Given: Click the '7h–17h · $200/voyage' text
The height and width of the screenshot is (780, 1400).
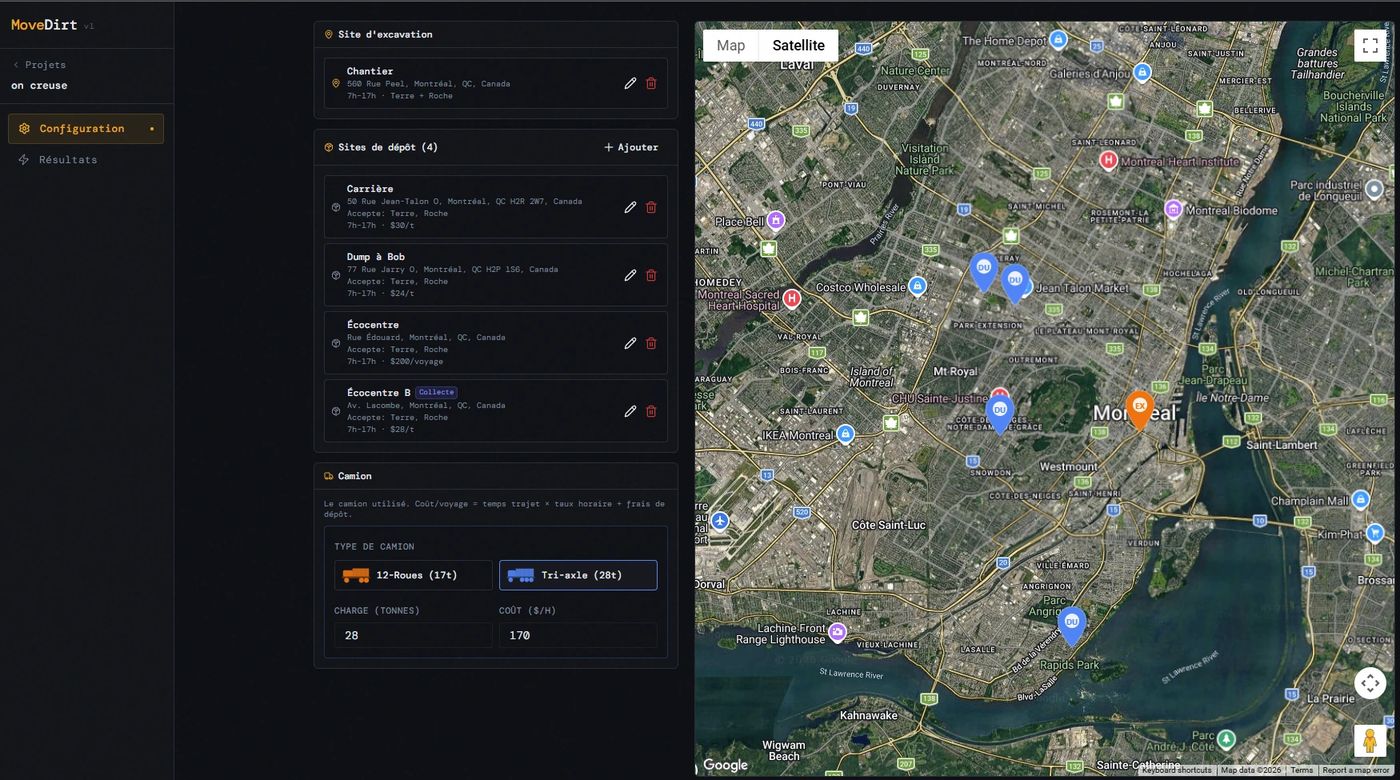Looking at the screenshot, I should coord(397,361).
